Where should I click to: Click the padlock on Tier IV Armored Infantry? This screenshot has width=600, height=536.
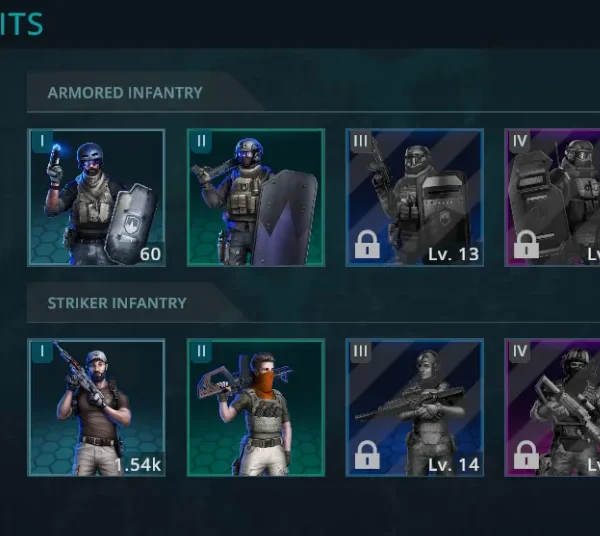tap(526, 244)
